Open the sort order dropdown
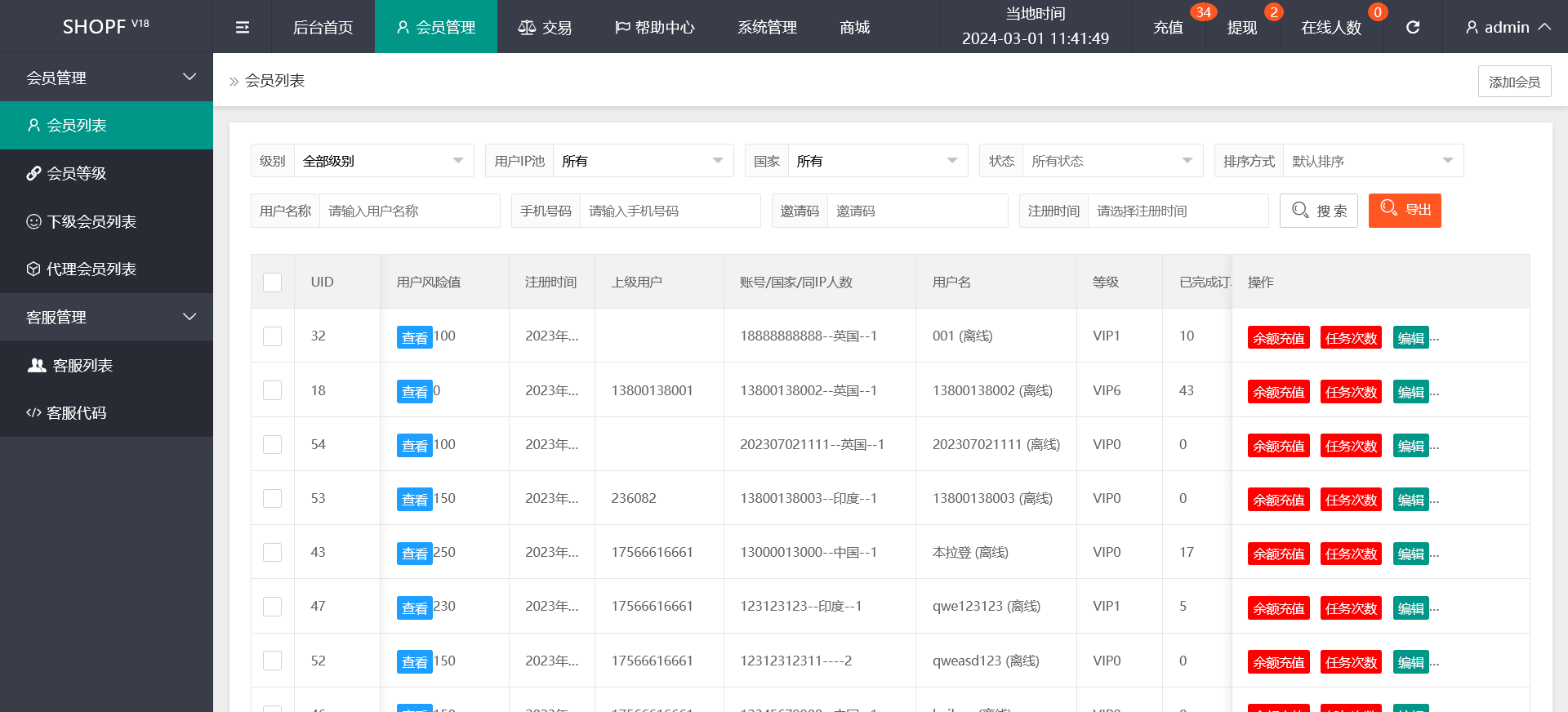 [1372, 161]
